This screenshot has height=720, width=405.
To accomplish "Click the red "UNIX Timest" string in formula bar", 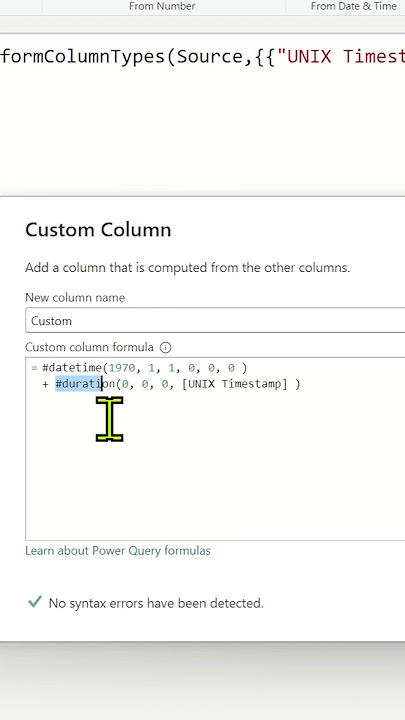I will (x=345, y=56).
